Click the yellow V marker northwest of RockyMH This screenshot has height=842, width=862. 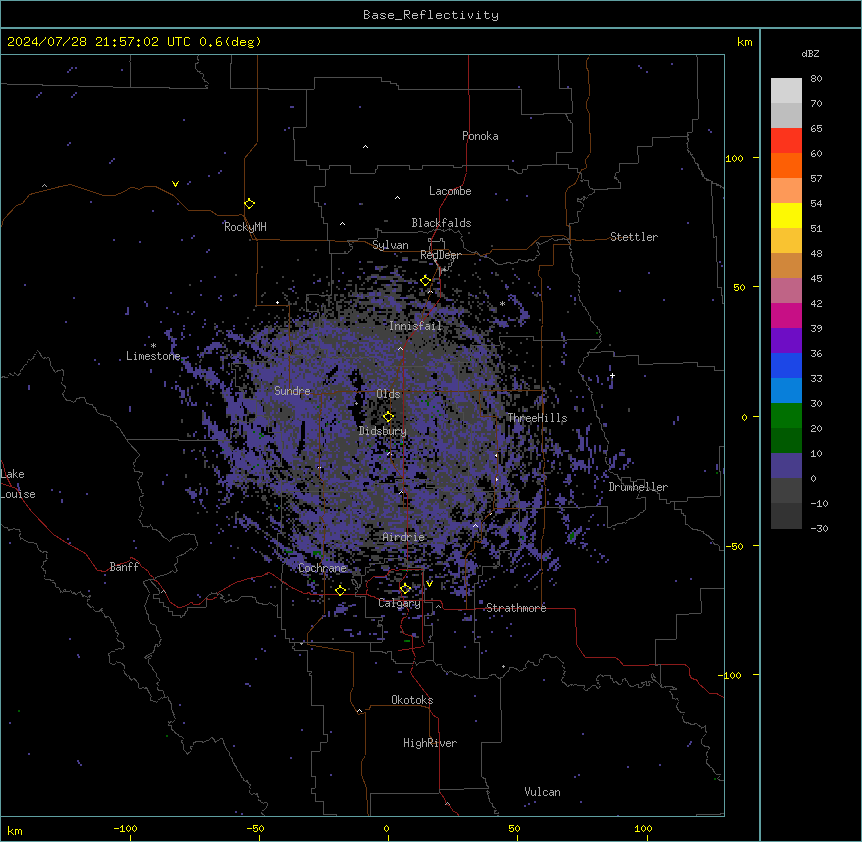coord(175,184)
